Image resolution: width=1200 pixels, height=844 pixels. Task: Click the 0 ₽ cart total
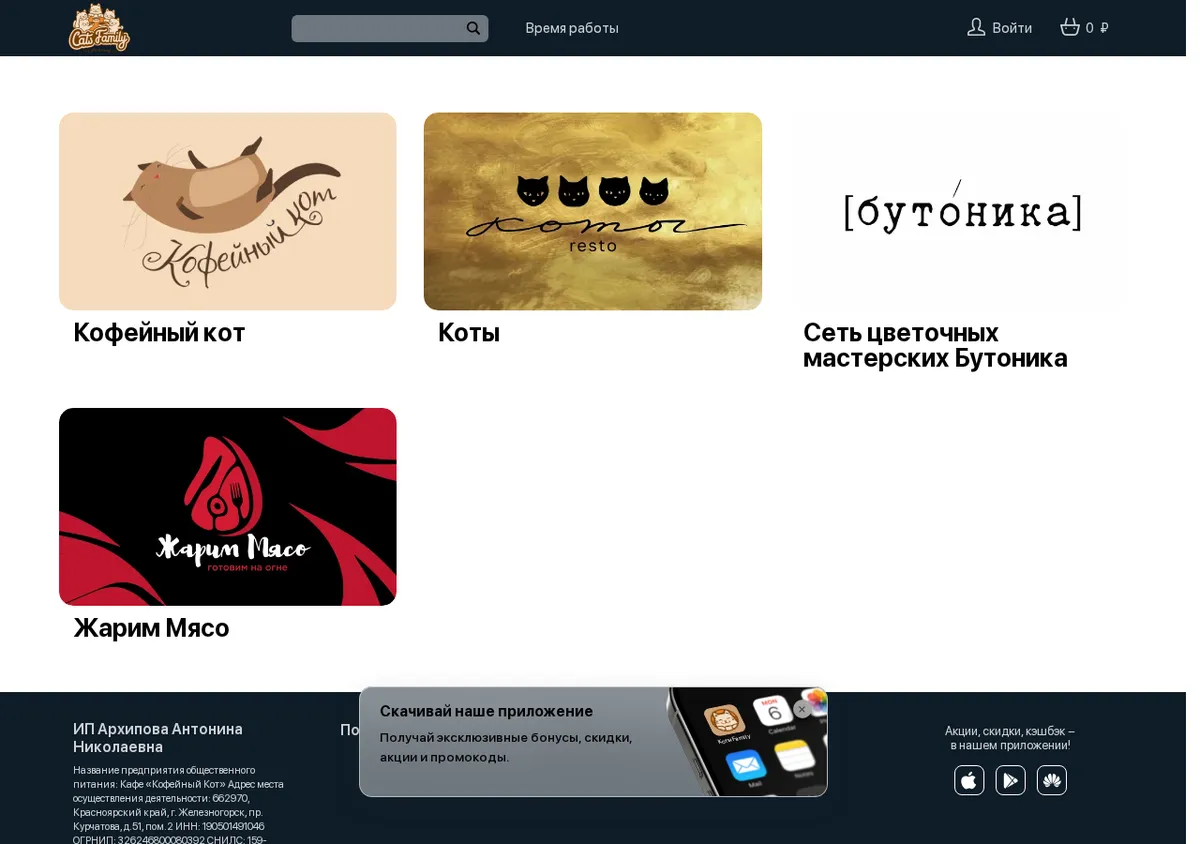pyautogui.click(x=1097, y=28)
